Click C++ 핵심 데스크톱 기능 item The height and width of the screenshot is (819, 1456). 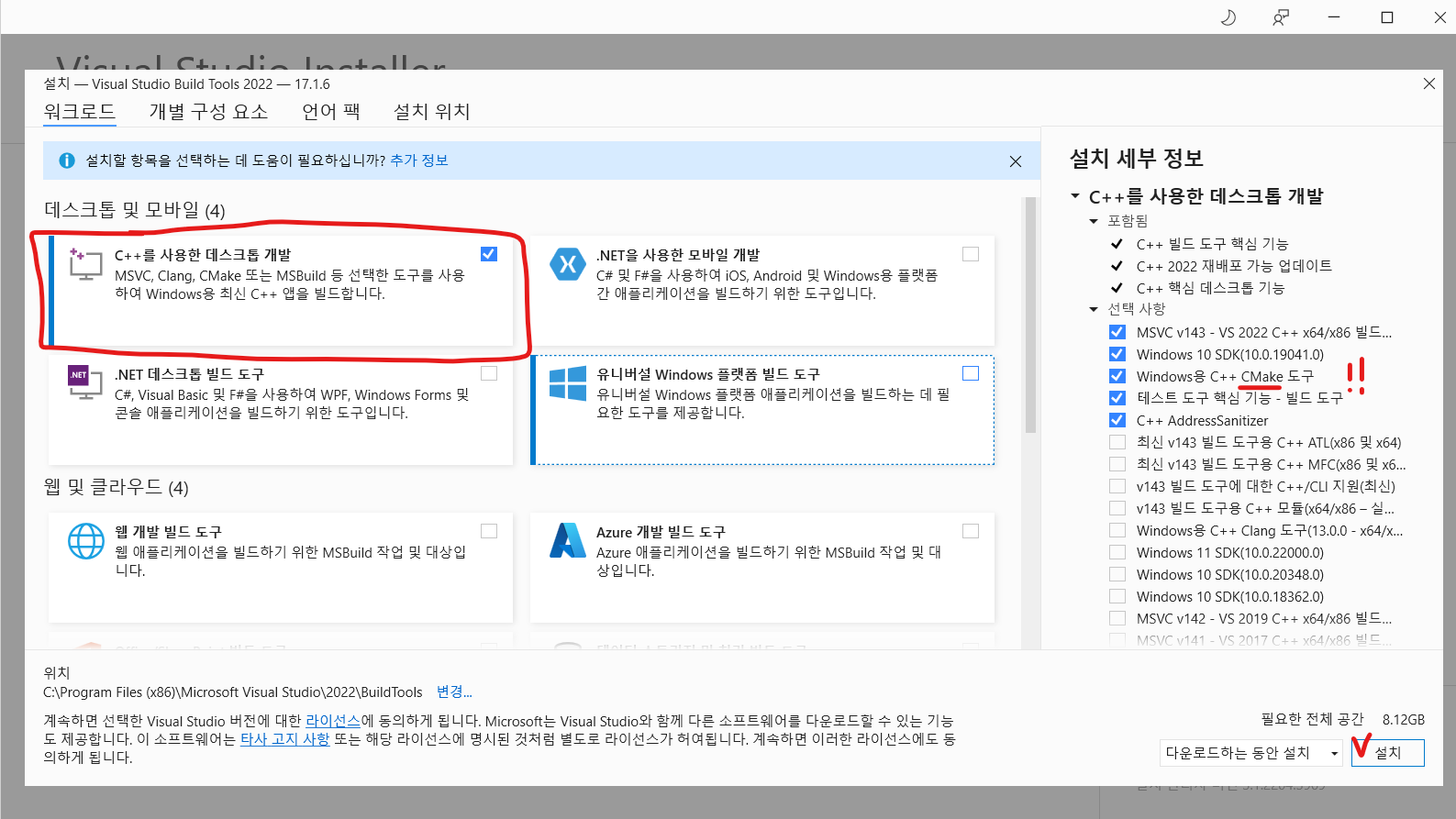(x=1210, y=288)
